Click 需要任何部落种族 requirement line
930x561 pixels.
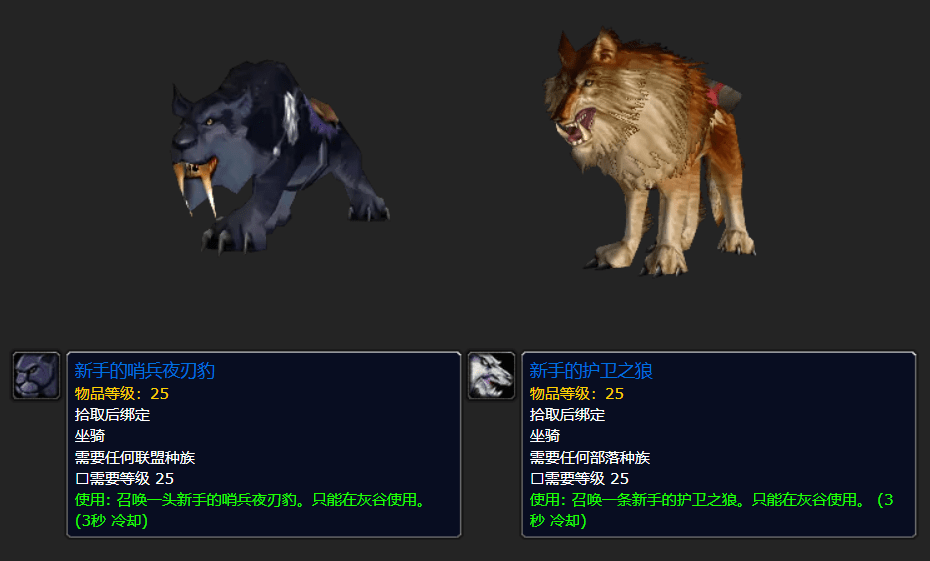tap(590, 457)
